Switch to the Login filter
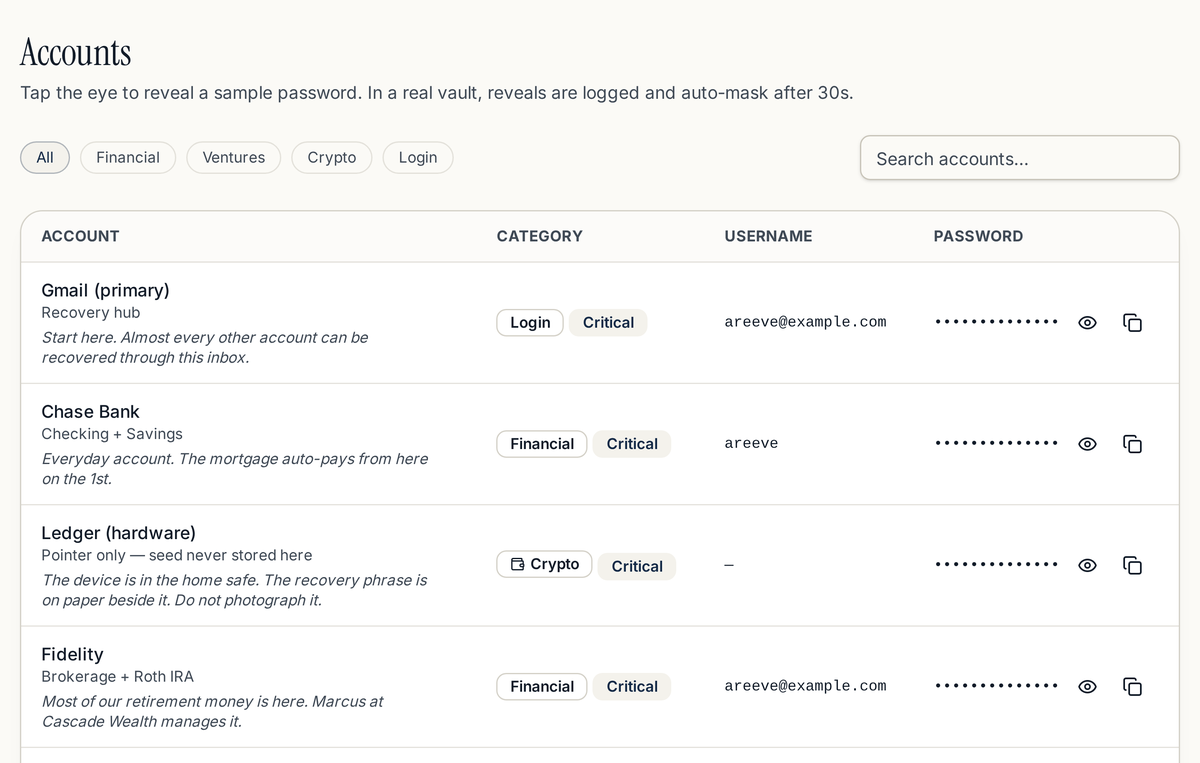Image resolution: width=1200 pixels, height=763 pixels. (418, 157)
